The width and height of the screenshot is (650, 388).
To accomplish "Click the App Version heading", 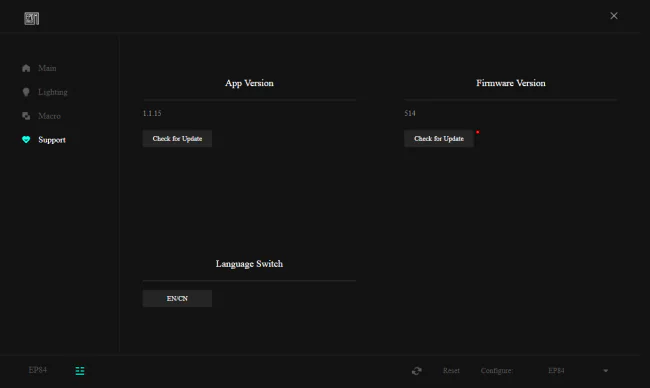I will [249, 83].
